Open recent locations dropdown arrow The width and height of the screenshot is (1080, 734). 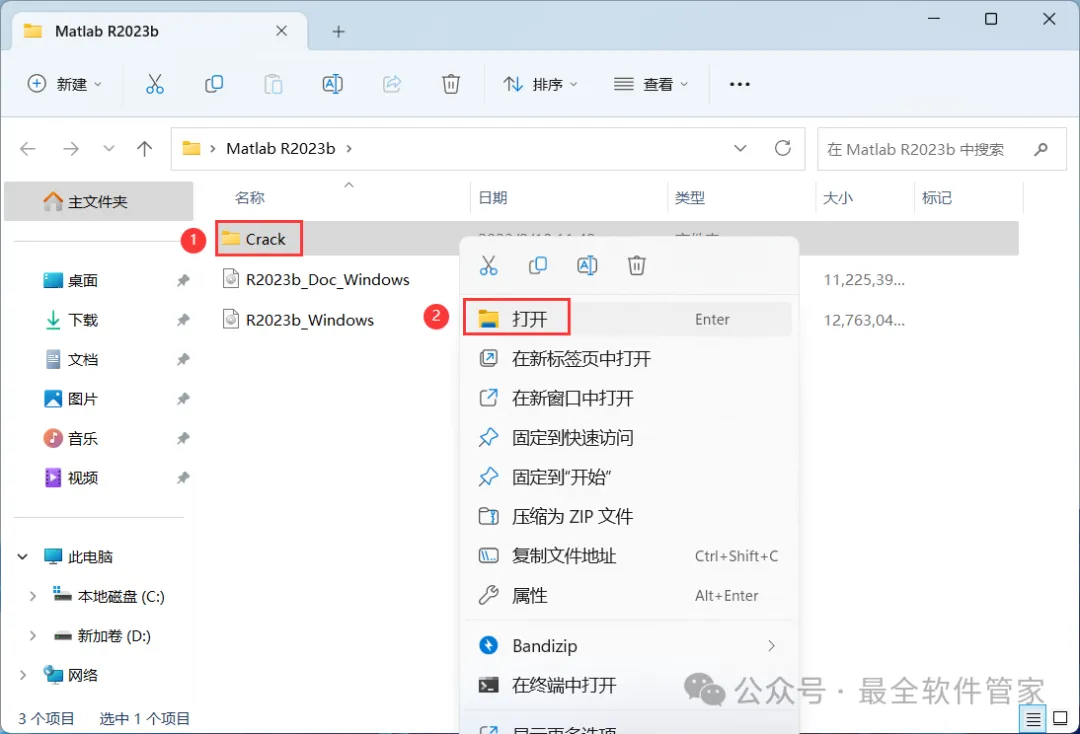click(x=108, y=149)
